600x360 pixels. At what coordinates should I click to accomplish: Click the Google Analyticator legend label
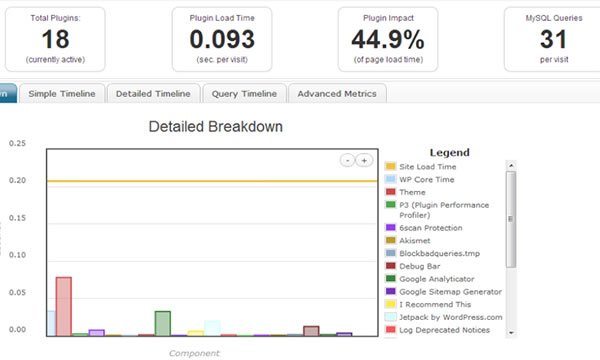(x=437, y=279)
